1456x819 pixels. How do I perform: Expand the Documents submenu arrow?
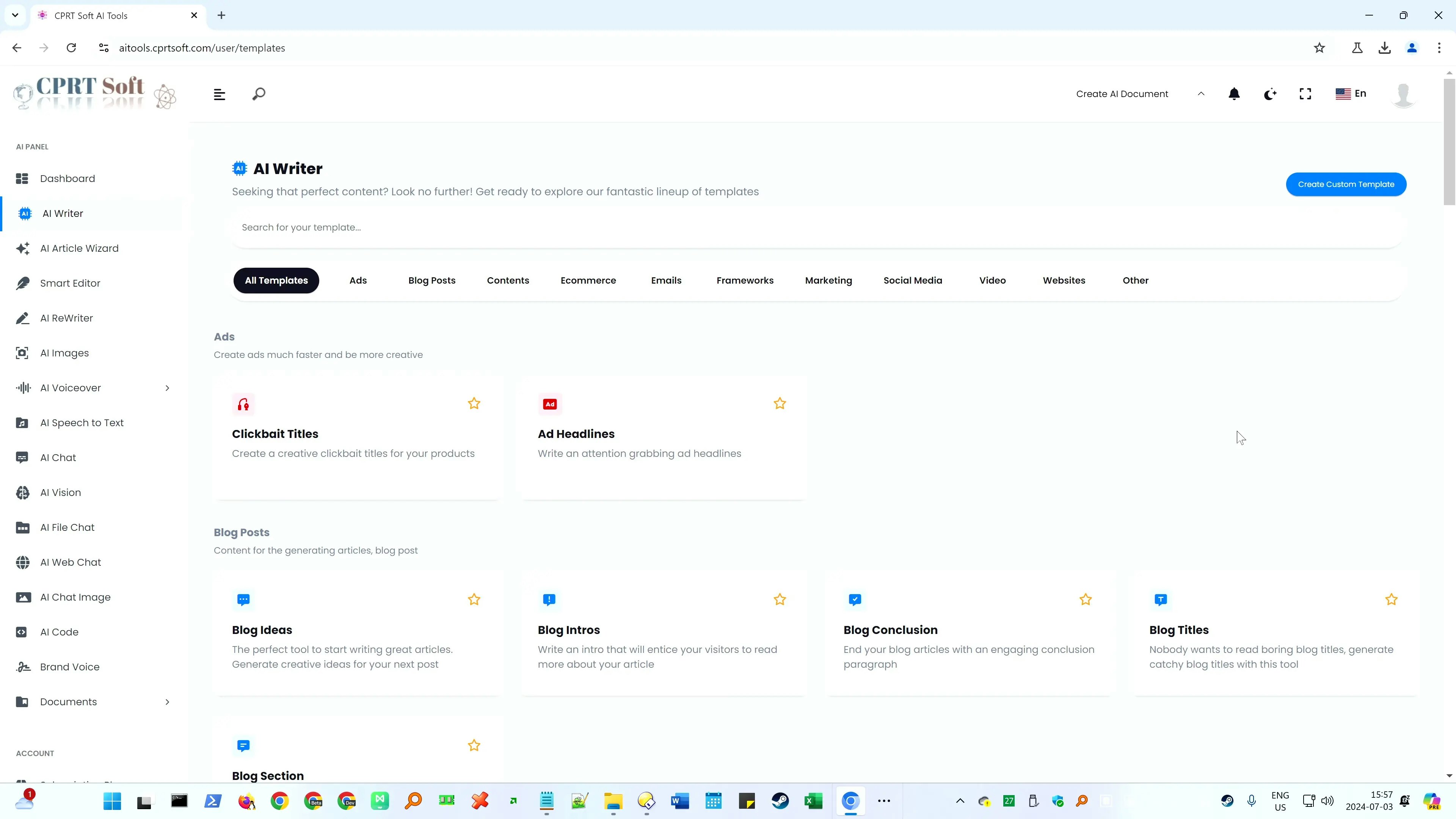pos(167,702)
